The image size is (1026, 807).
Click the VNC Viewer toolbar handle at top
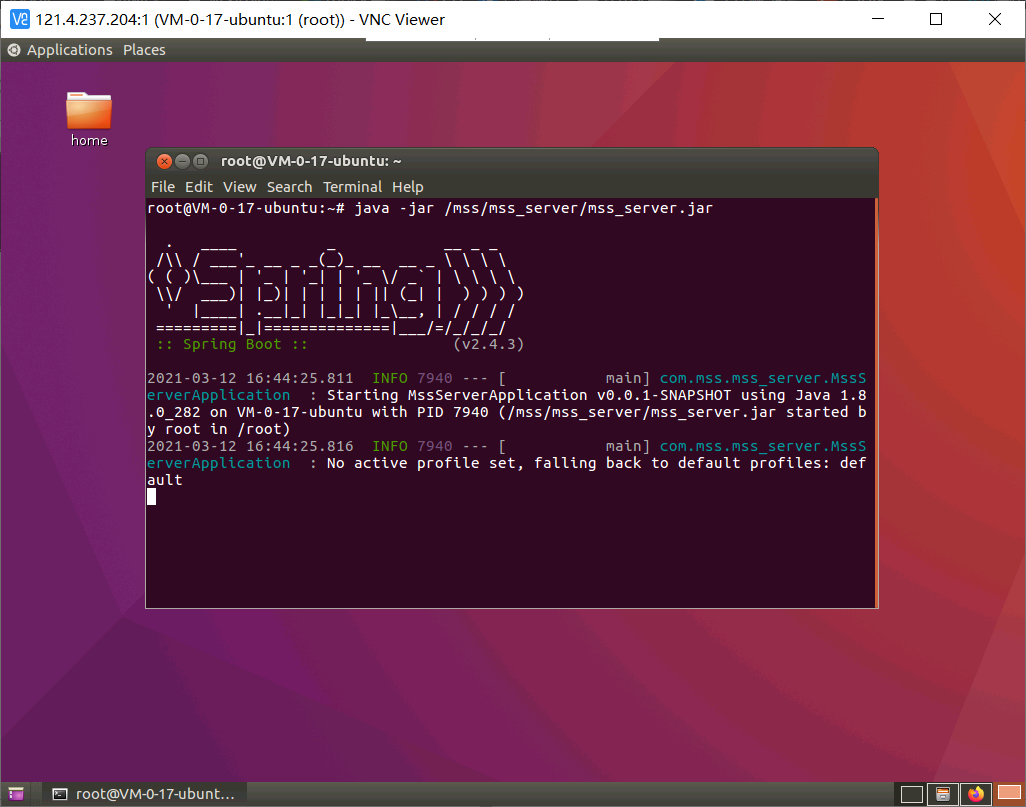tap(512, 40)
